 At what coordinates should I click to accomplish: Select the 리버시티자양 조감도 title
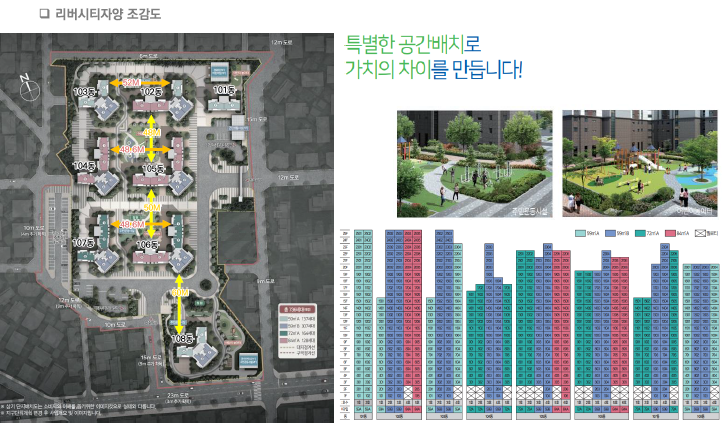[108, 14]
